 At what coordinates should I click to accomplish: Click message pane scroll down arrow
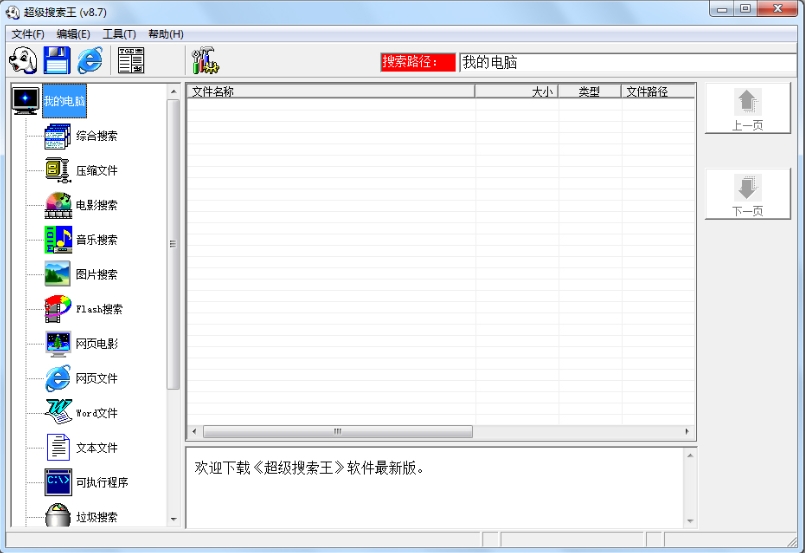690,521
